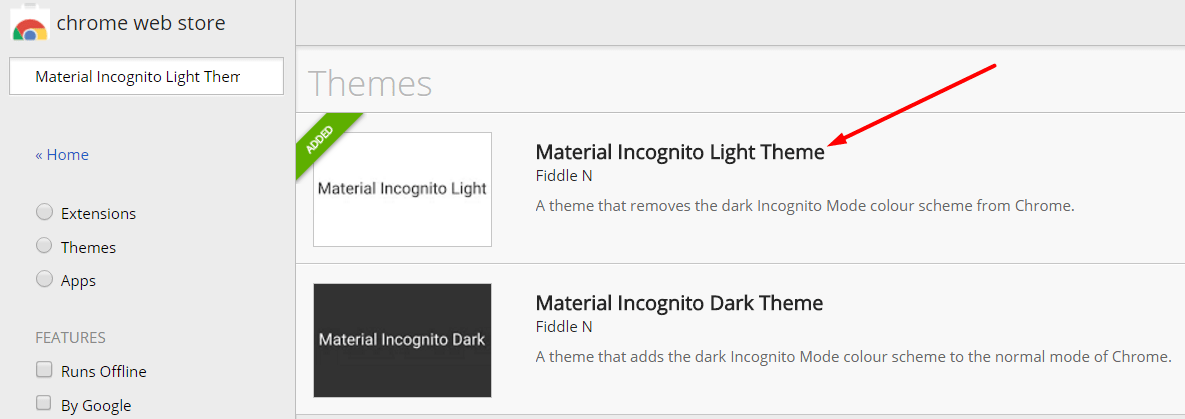Click the store search input field
Screen dimensions: 1185x419
[x=146, y=76]
